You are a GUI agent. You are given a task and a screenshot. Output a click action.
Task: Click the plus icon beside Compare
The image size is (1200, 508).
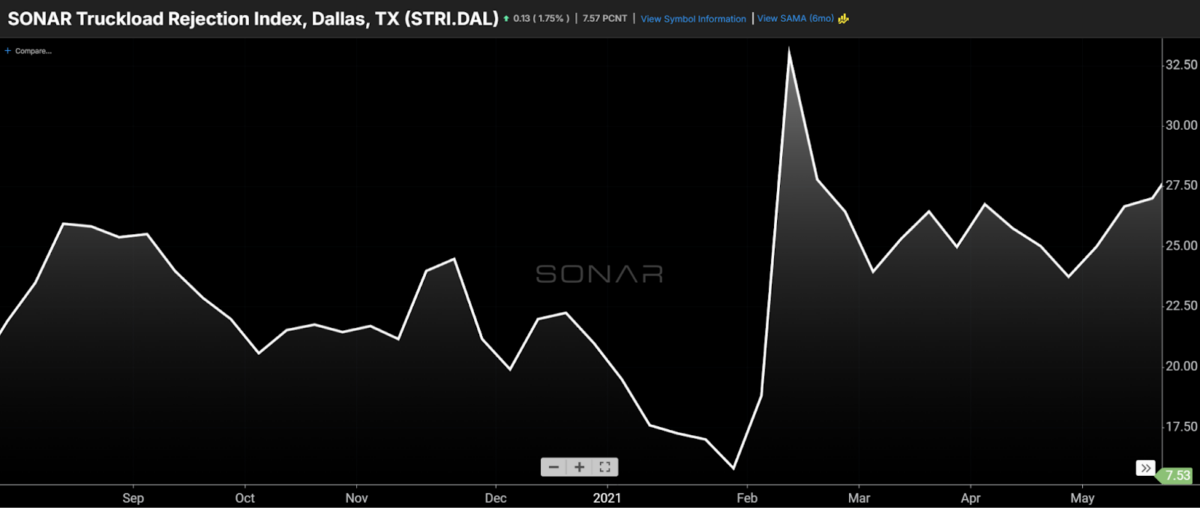[x=8, y=50]
